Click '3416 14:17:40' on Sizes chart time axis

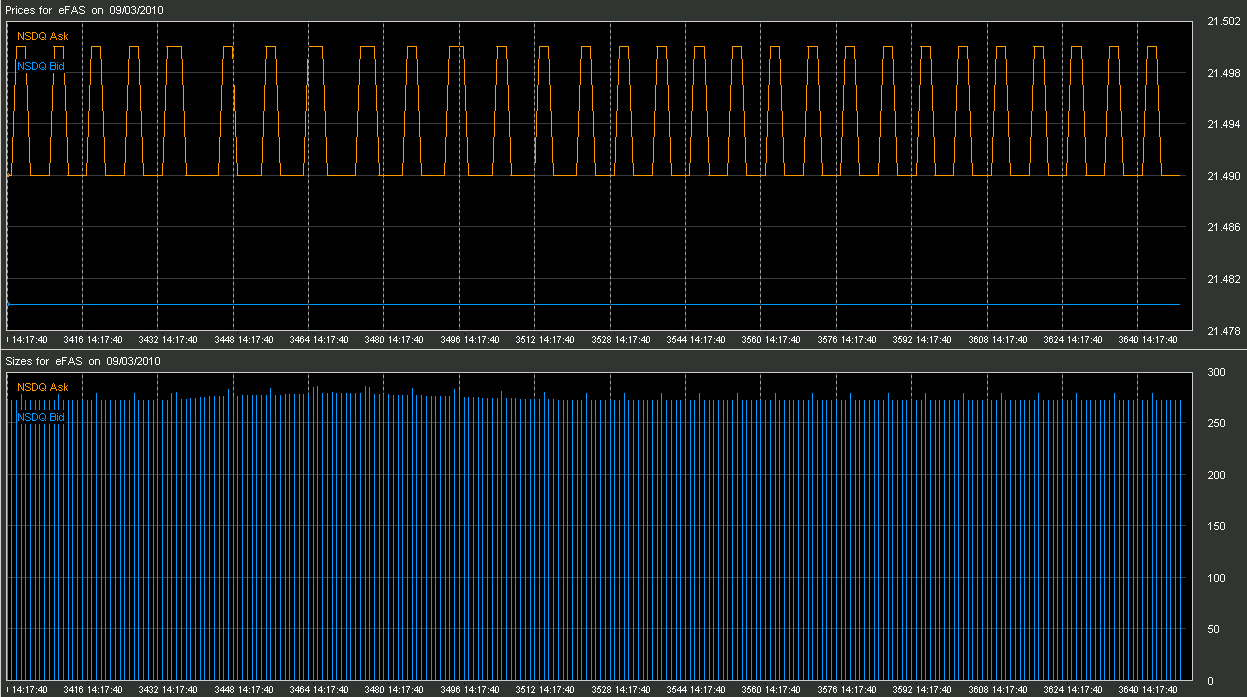(93, 690)
